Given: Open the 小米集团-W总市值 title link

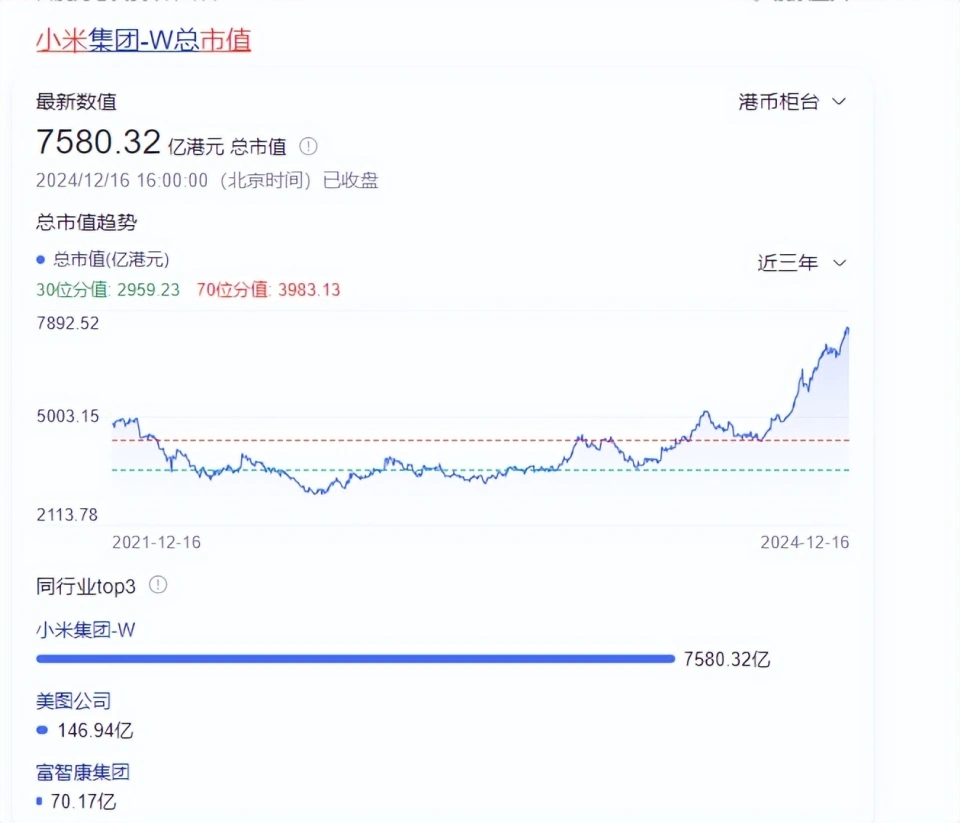Looking at the screenshot, I should click(x=143, y=39).
